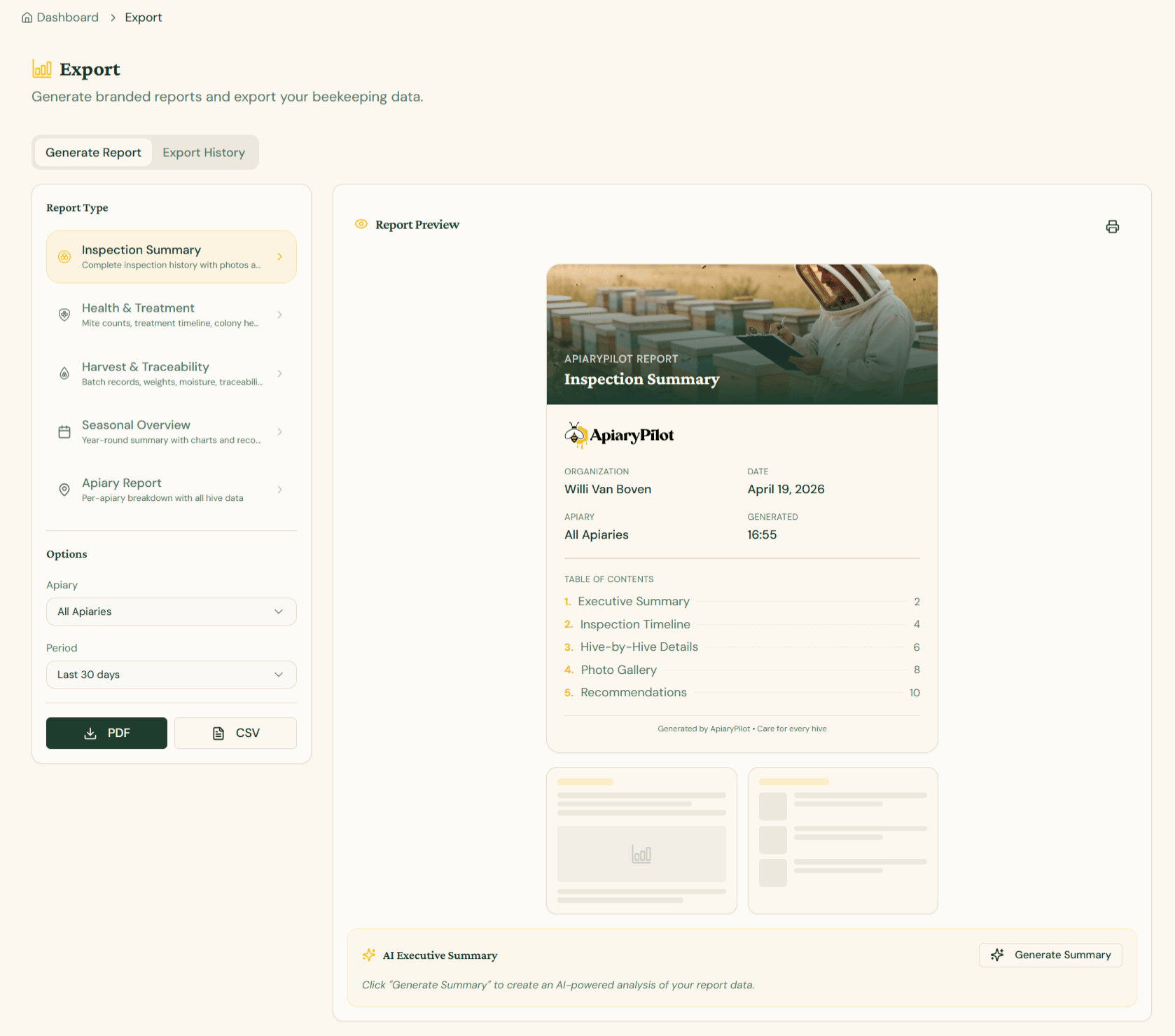Click the shield icon for Health & Treatment
Viewport: 1175px width, 1036px height.
click(64, 315)
